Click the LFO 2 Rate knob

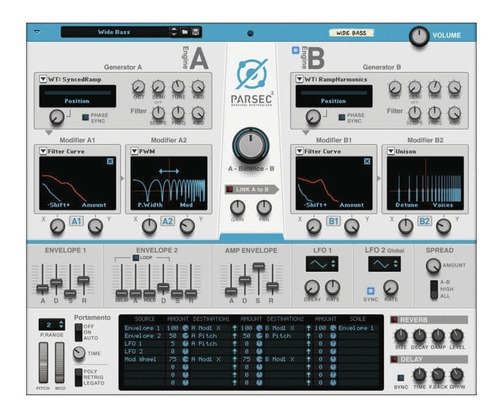[x=391, y=287]
